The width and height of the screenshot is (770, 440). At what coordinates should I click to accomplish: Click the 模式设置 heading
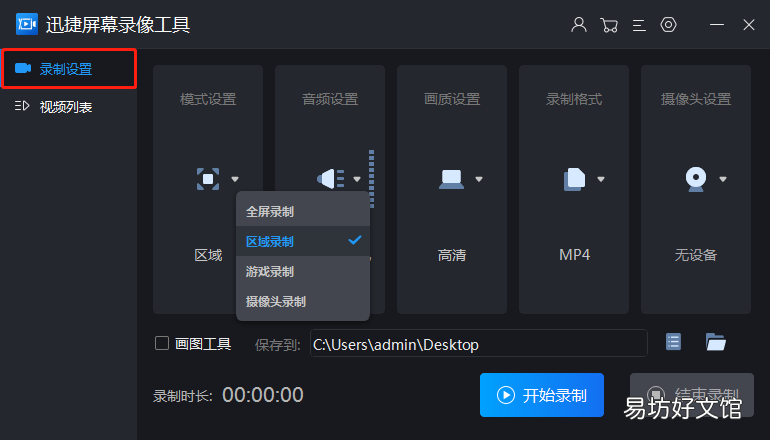208,99
